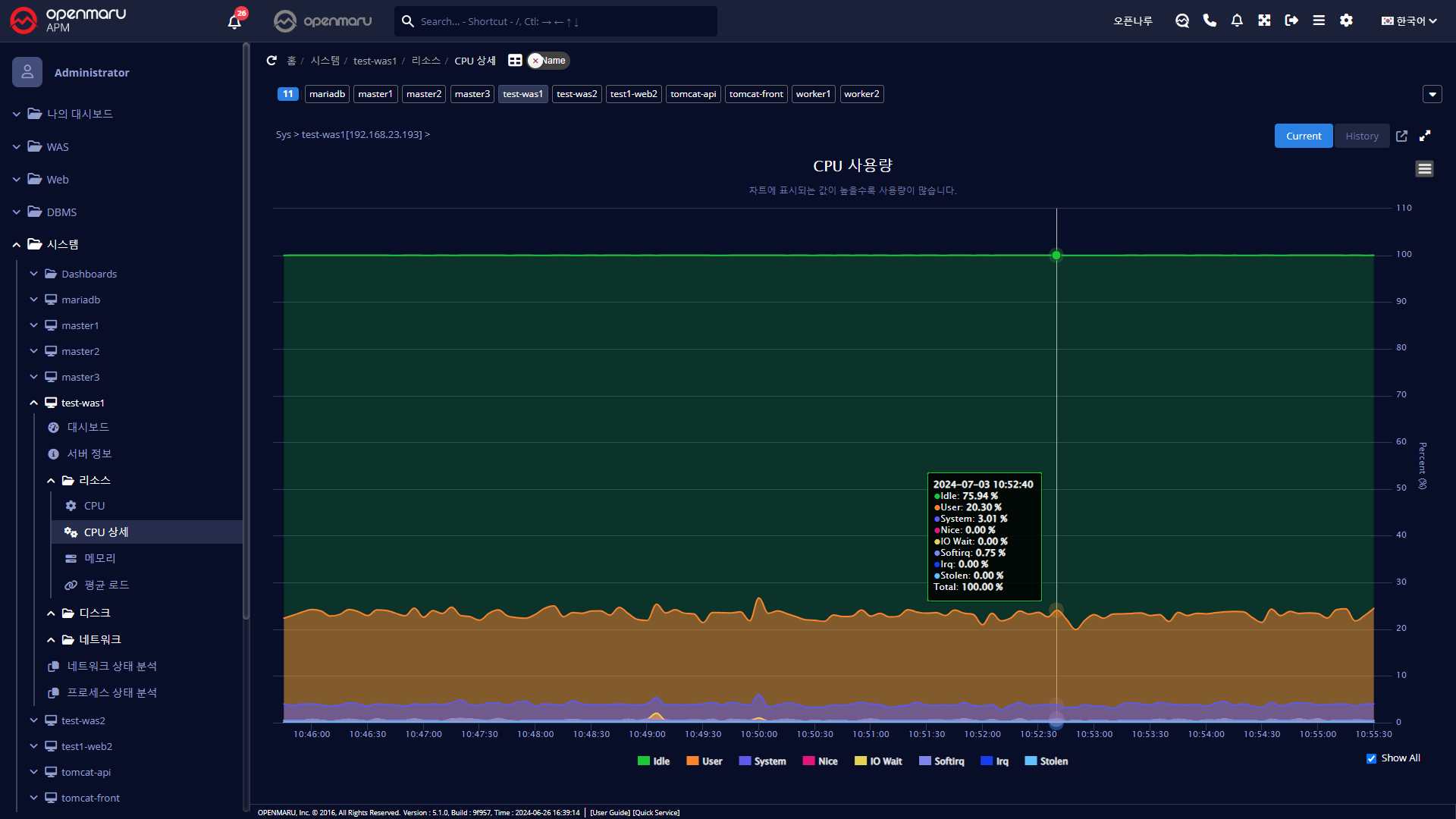Expand chart to fullscreen arrows icon
Image resolution: width=1456 pixels, height=819 pixels.
point(1425,136)
